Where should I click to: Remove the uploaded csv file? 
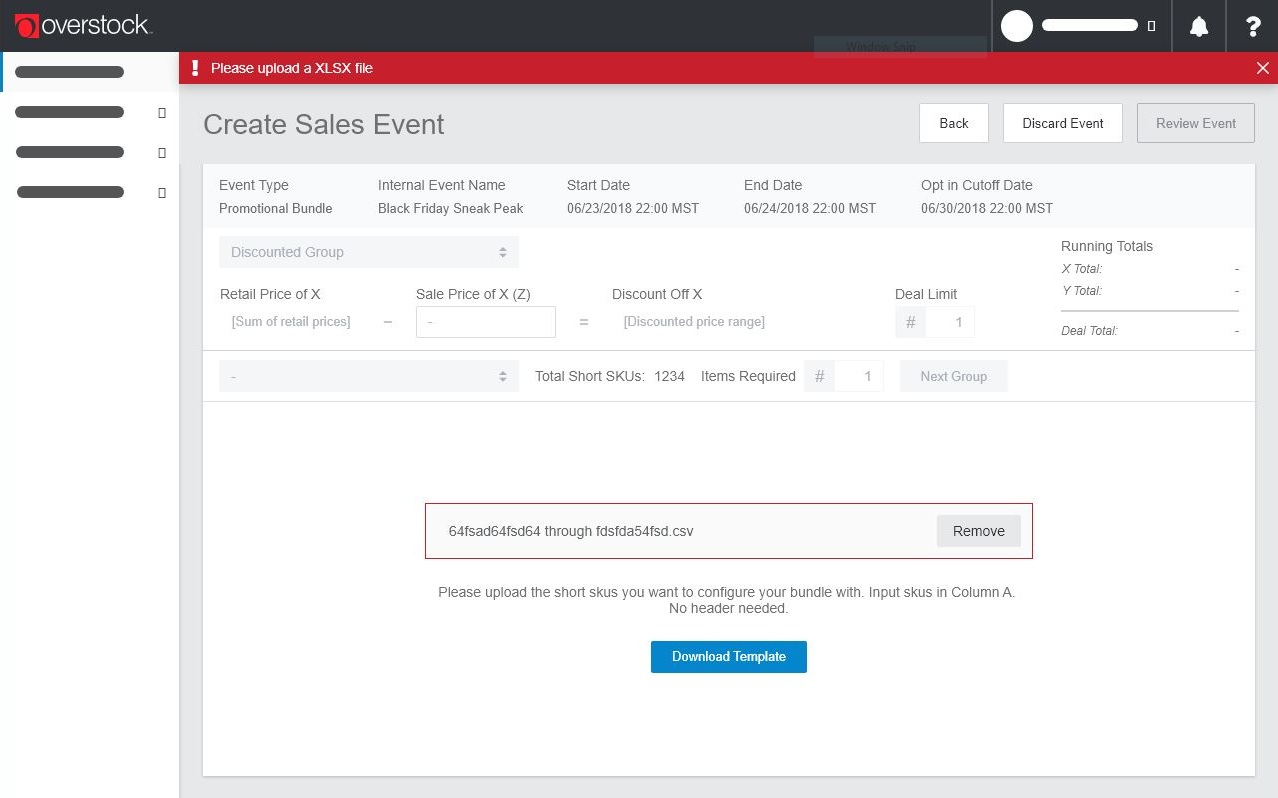tap(978, 531)
